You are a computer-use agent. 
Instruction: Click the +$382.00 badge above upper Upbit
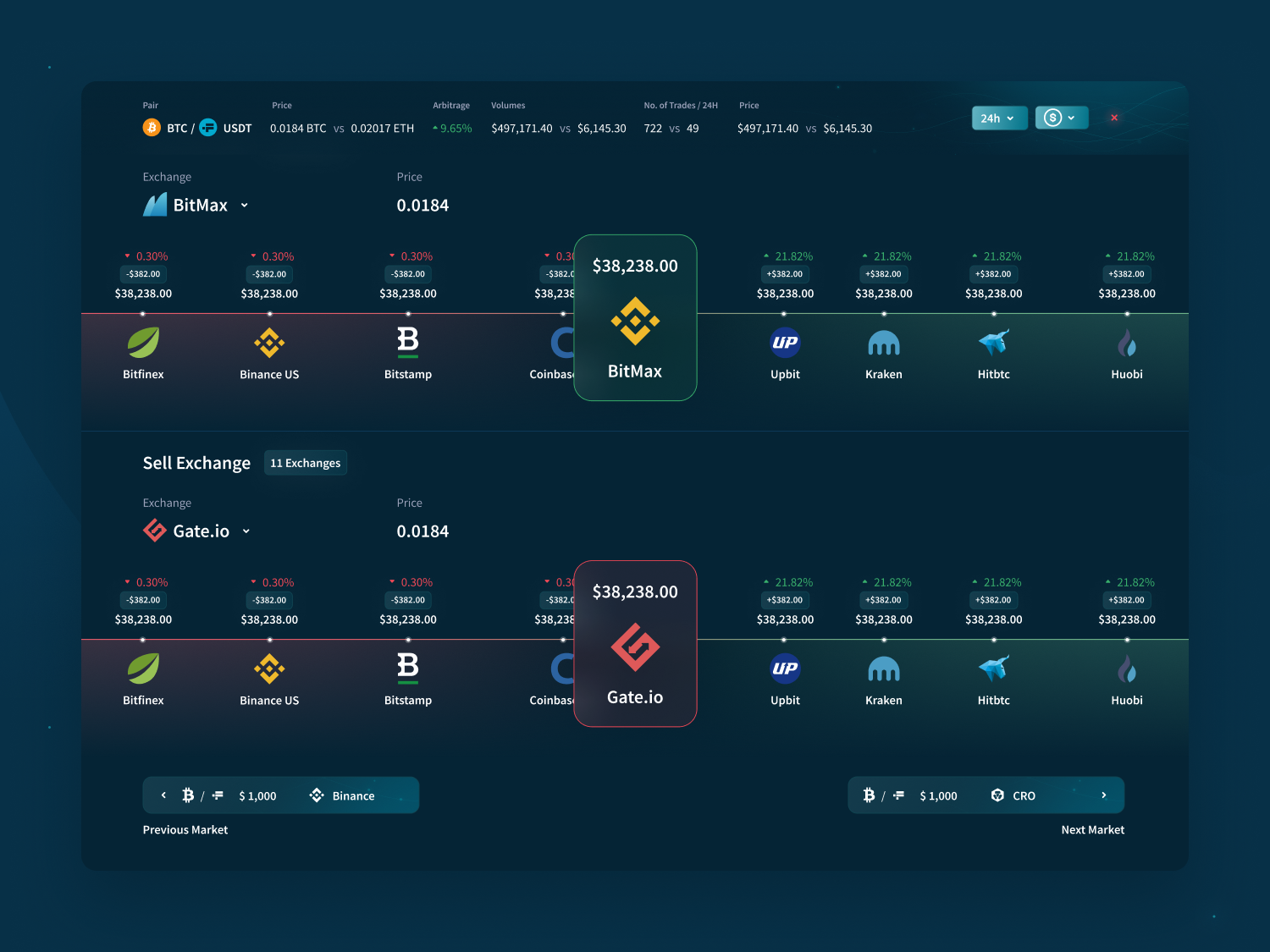[x=785, y=274]
